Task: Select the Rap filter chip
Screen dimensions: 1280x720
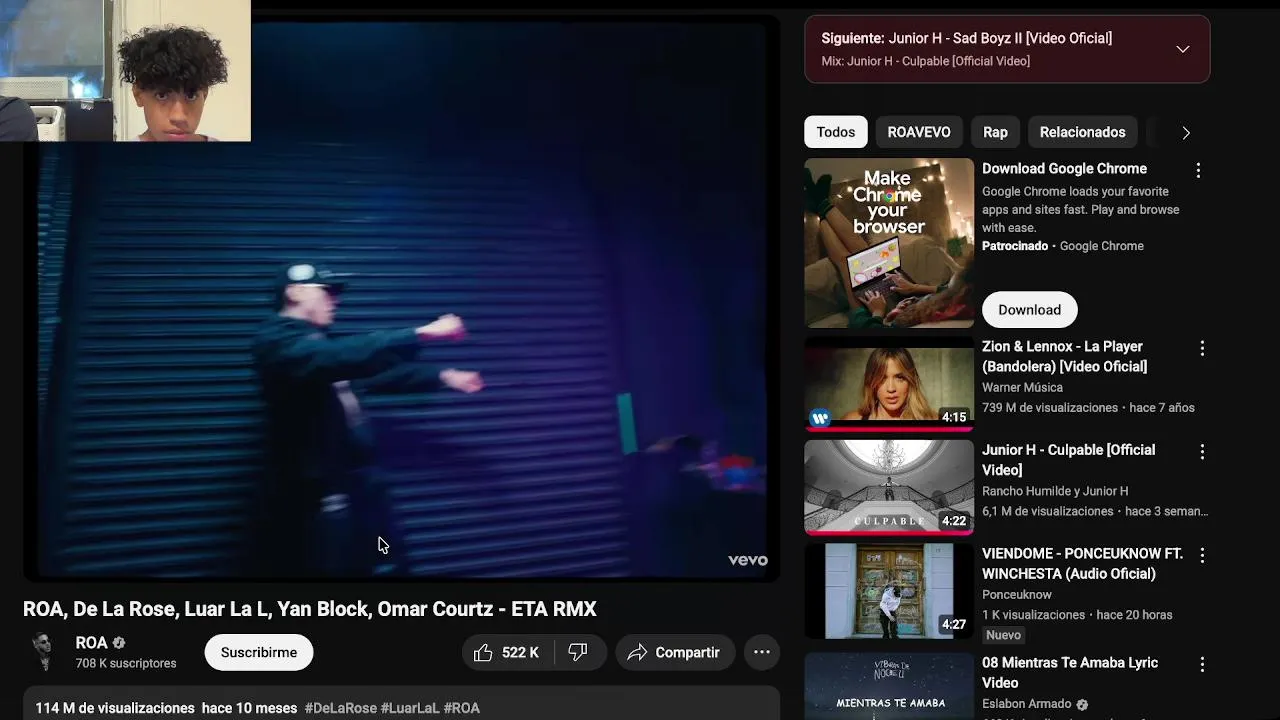Action: tap(995, 132)
